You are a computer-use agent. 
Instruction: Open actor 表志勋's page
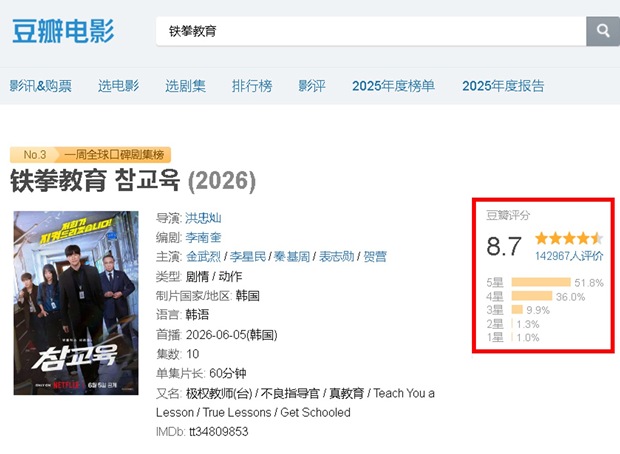pyautogui.click(x=336, y=257)
